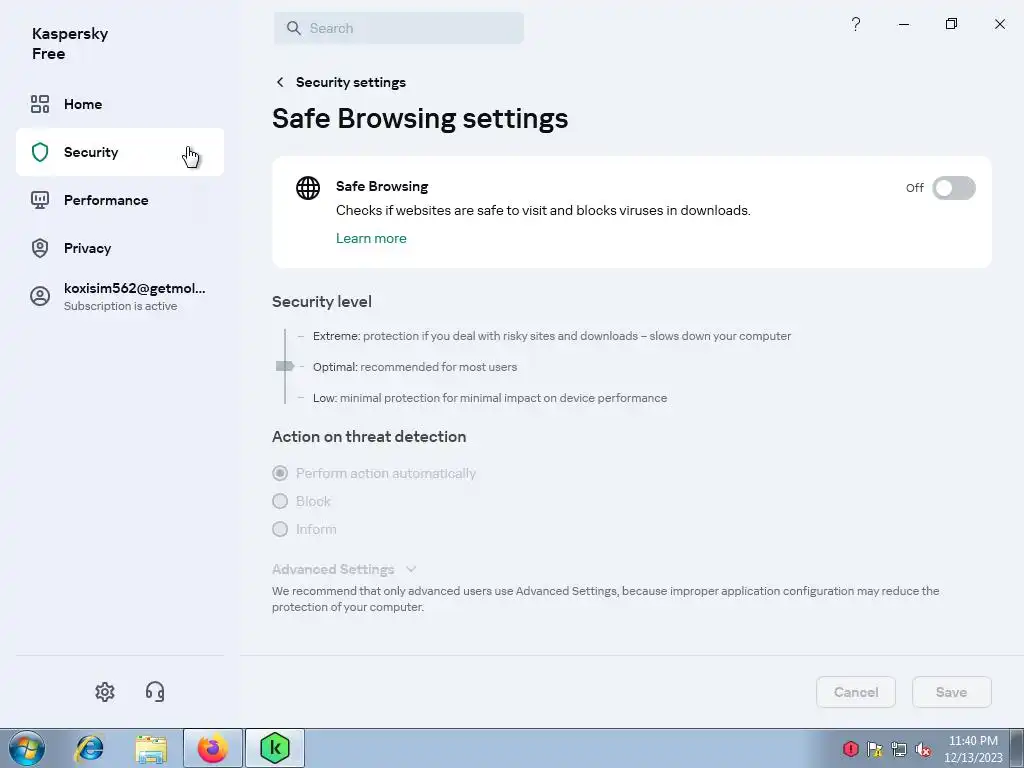
Task: Click the back arrow beside Security settings
Action: tap(280, 82)
